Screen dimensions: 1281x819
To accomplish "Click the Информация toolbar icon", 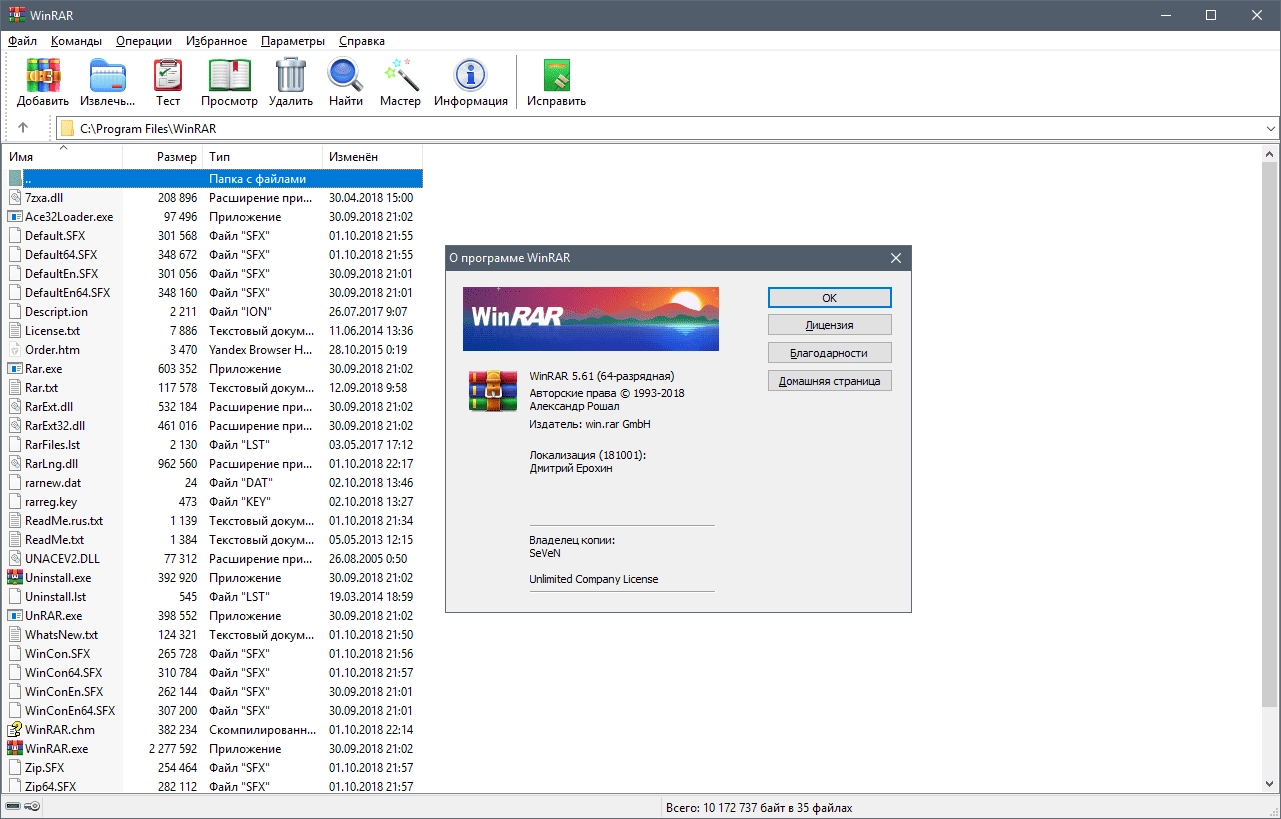I will [x=470, y=75].
